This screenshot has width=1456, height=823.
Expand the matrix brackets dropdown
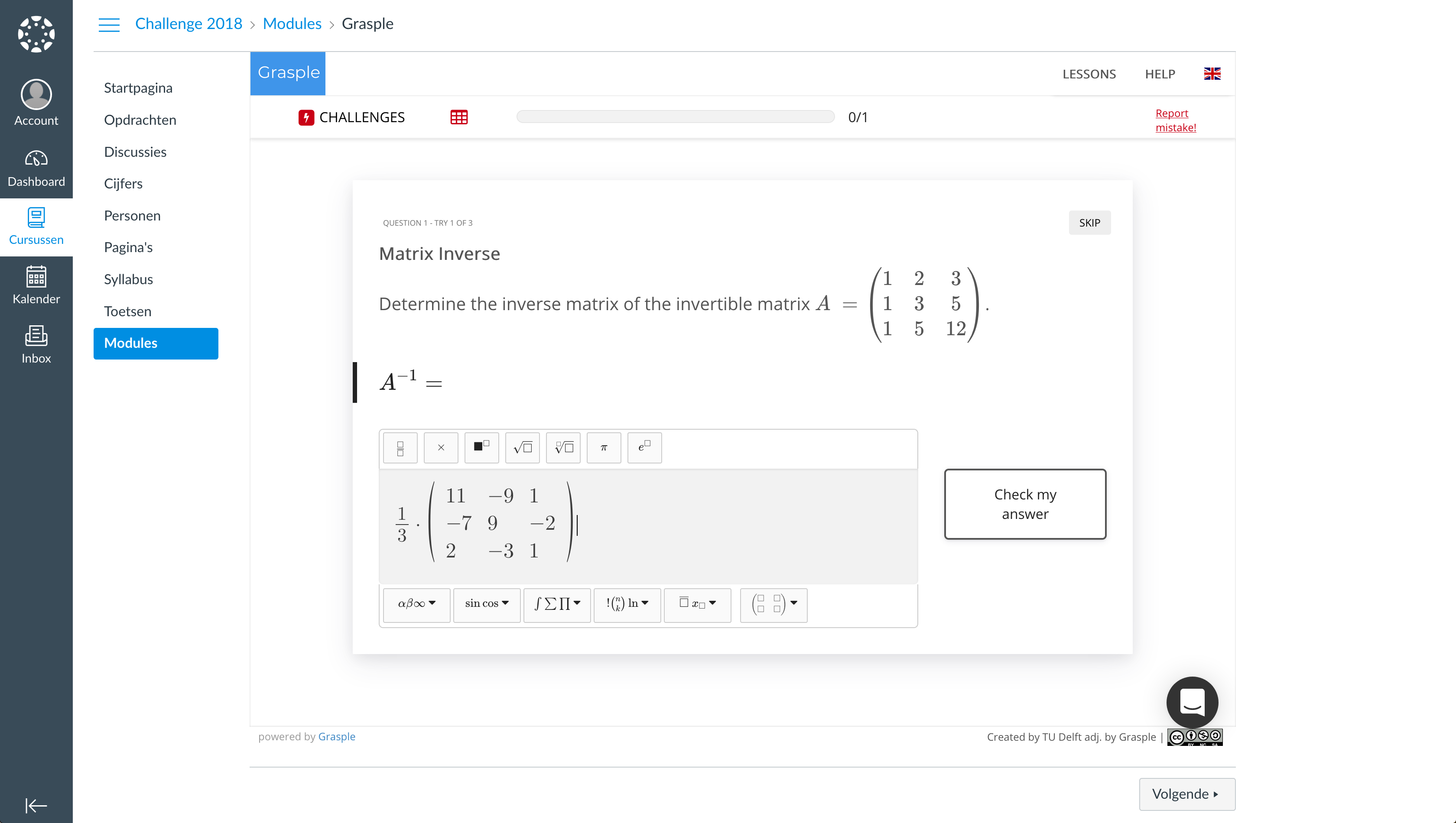click(x=773, y=605)
